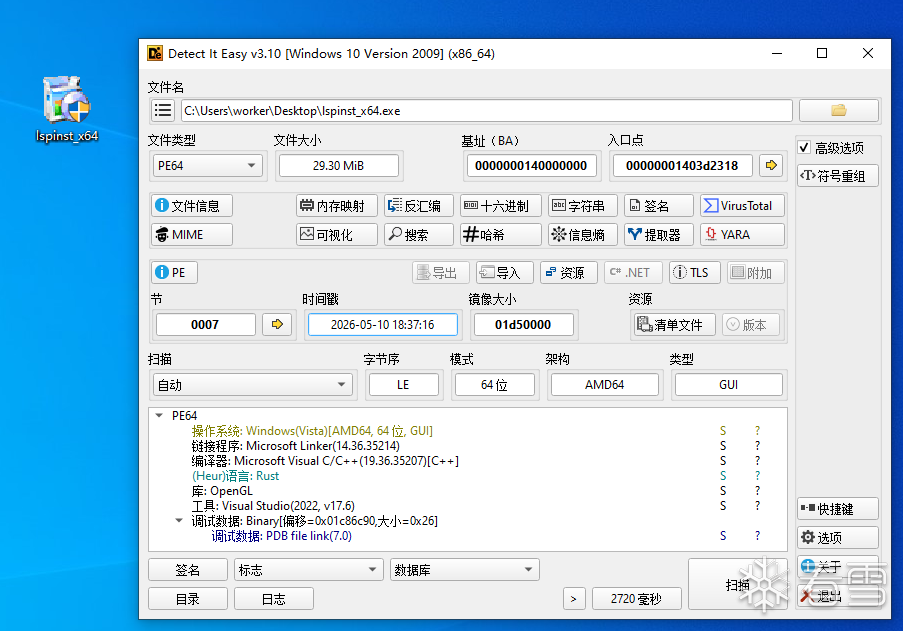The width and height of the screenshot is (903, 631).
Task: Click the base address field
Action: [531, 166]
